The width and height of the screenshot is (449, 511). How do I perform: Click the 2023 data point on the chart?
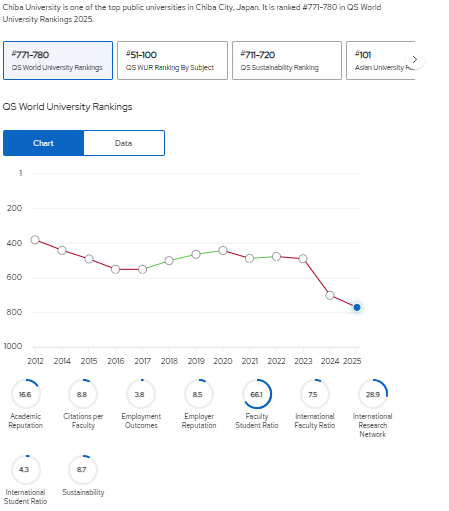(303, 259)
